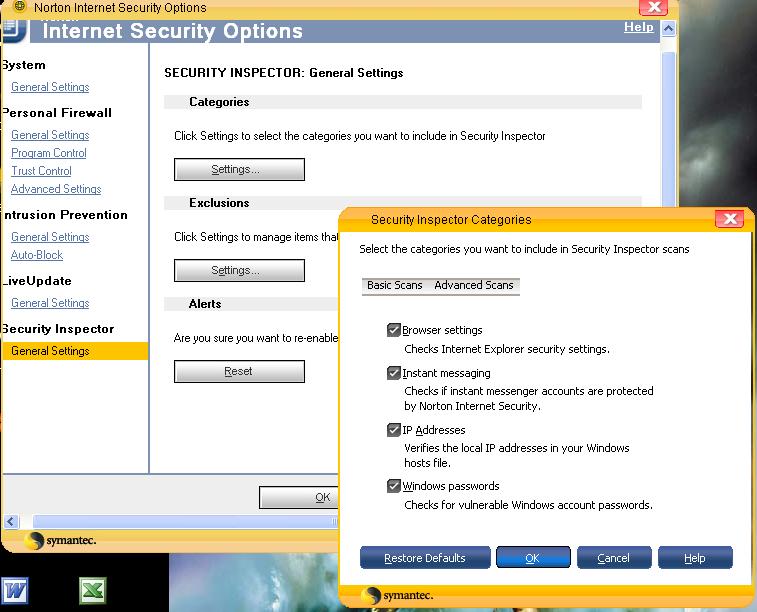The image size is (757, 612).
Task: Close the Security Inspector Categories dialog
Action: click(729, 219)
